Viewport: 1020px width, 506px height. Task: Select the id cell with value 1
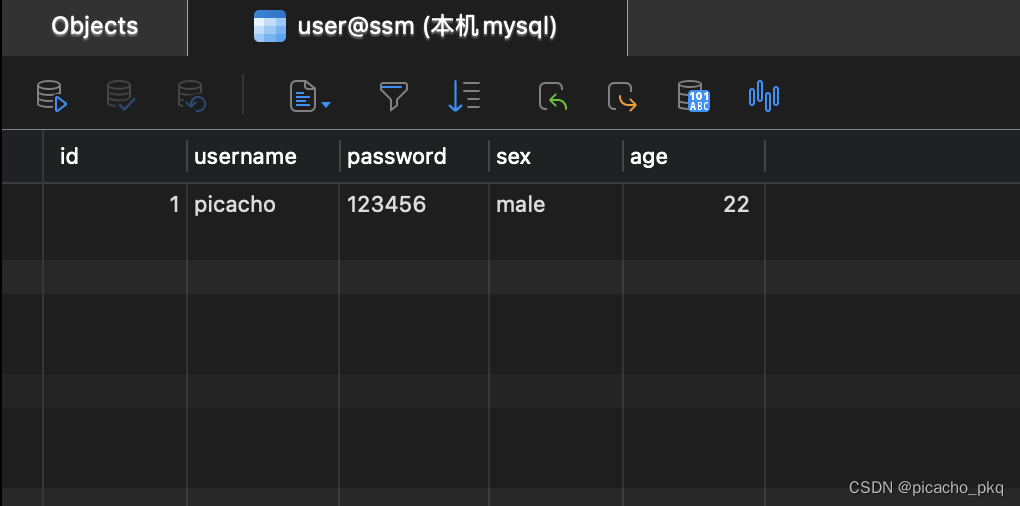tap(115, 205)
